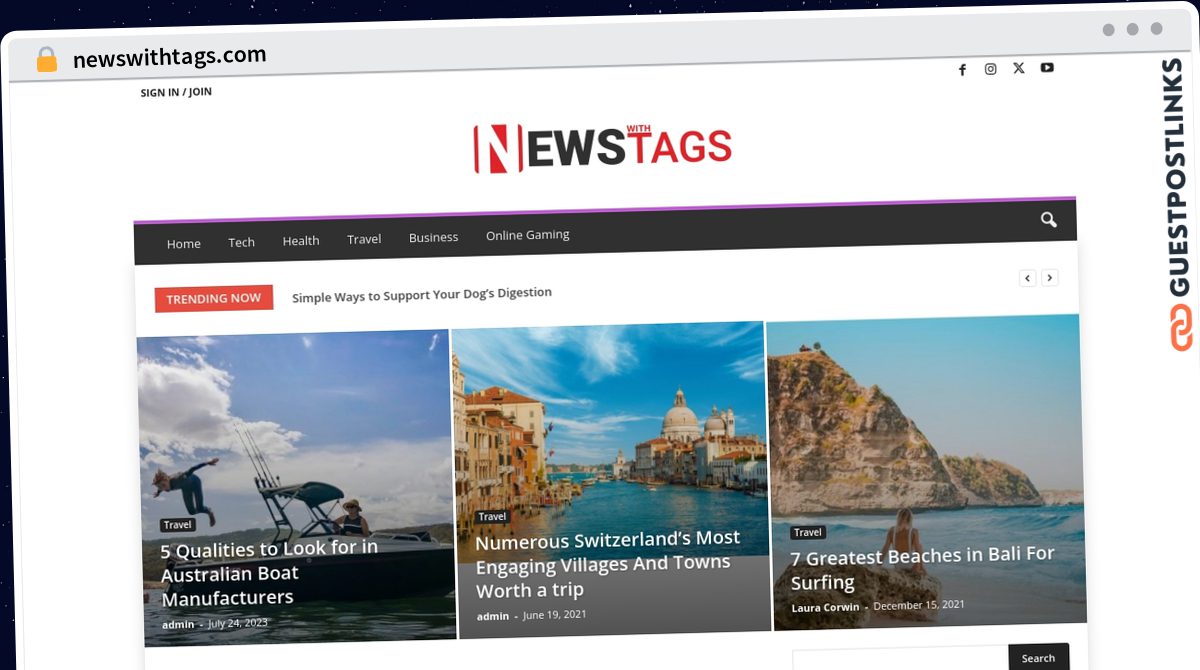The width and height of the screenshot is (1200, 670).
Task: Open the Health menu item
Action: (x=301, y=240)
